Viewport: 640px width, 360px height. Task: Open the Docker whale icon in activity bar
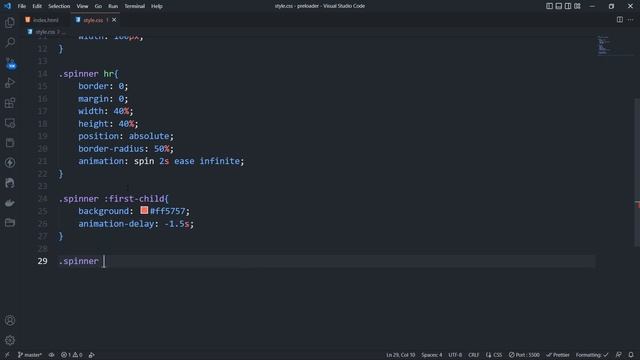[10, 203]
